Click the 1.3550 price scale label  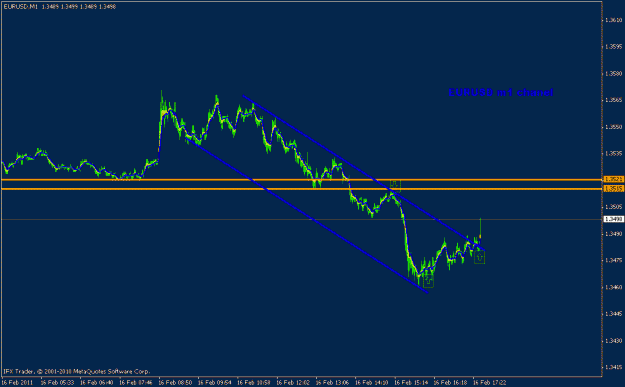[614, 127]
